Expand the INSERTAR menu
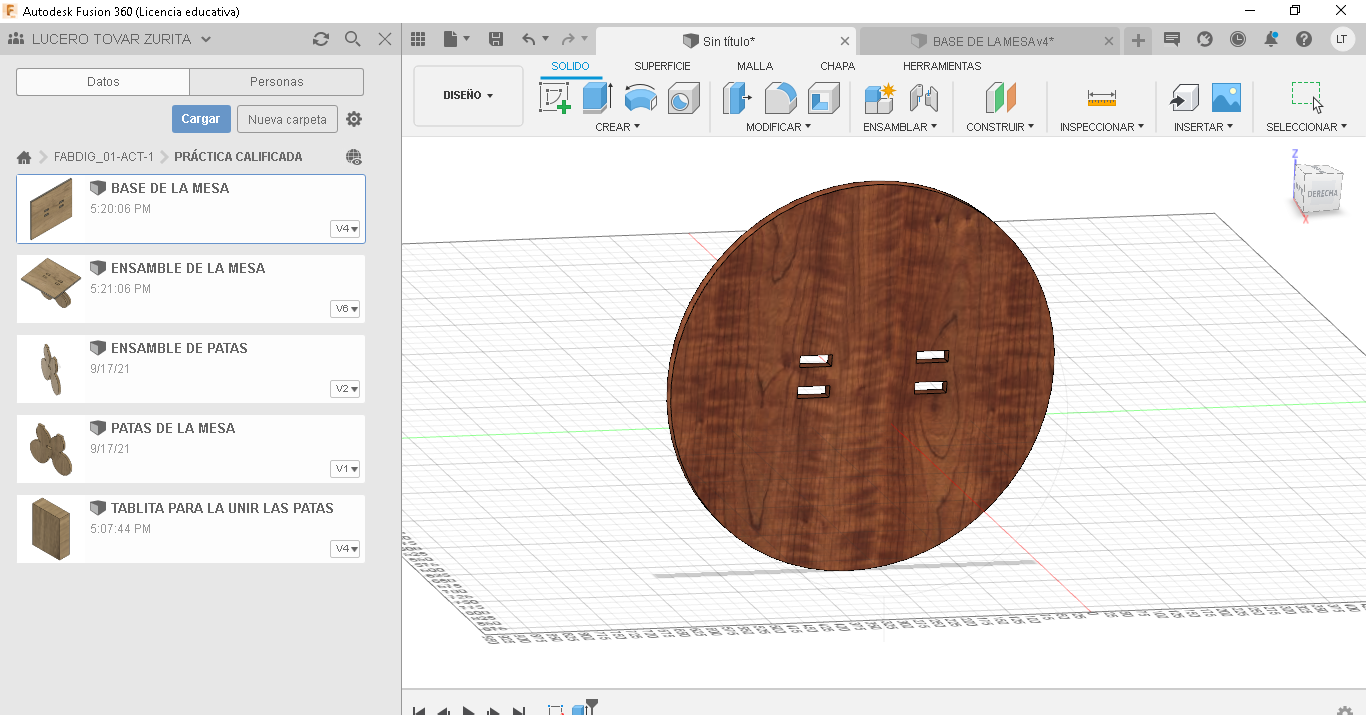 tap(1203, 127)
